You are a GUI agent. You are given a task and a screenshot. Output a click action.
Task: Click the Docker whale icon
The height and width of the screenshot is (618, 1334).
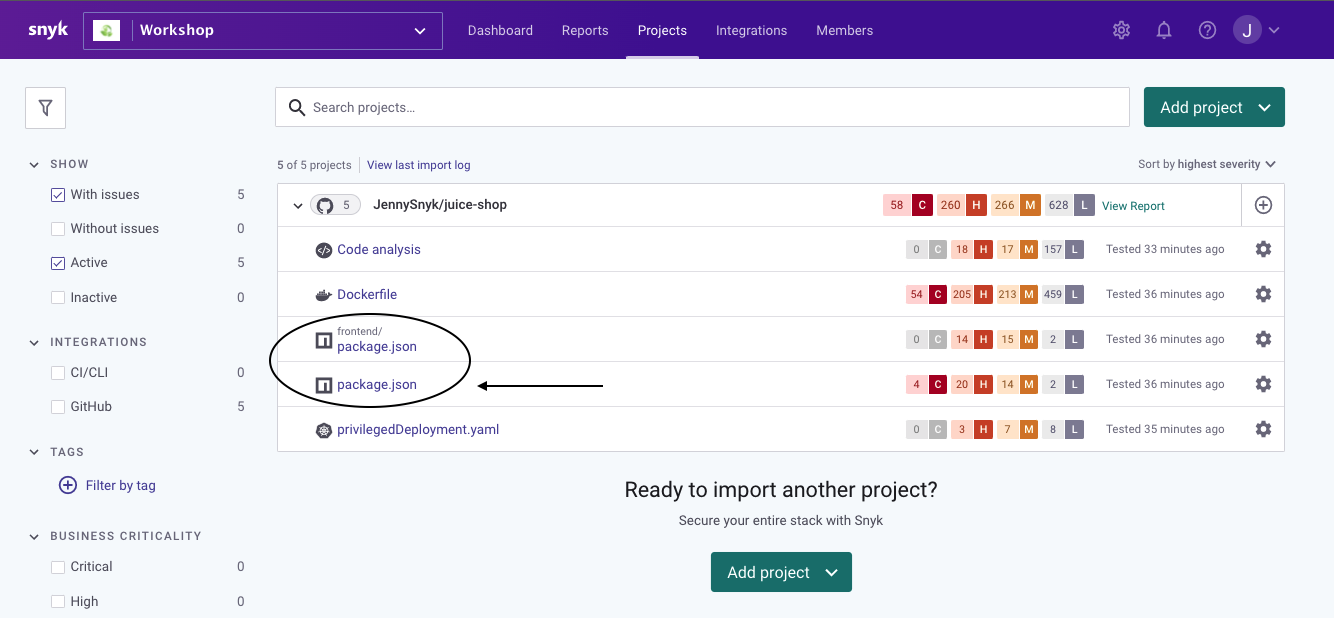323,295
